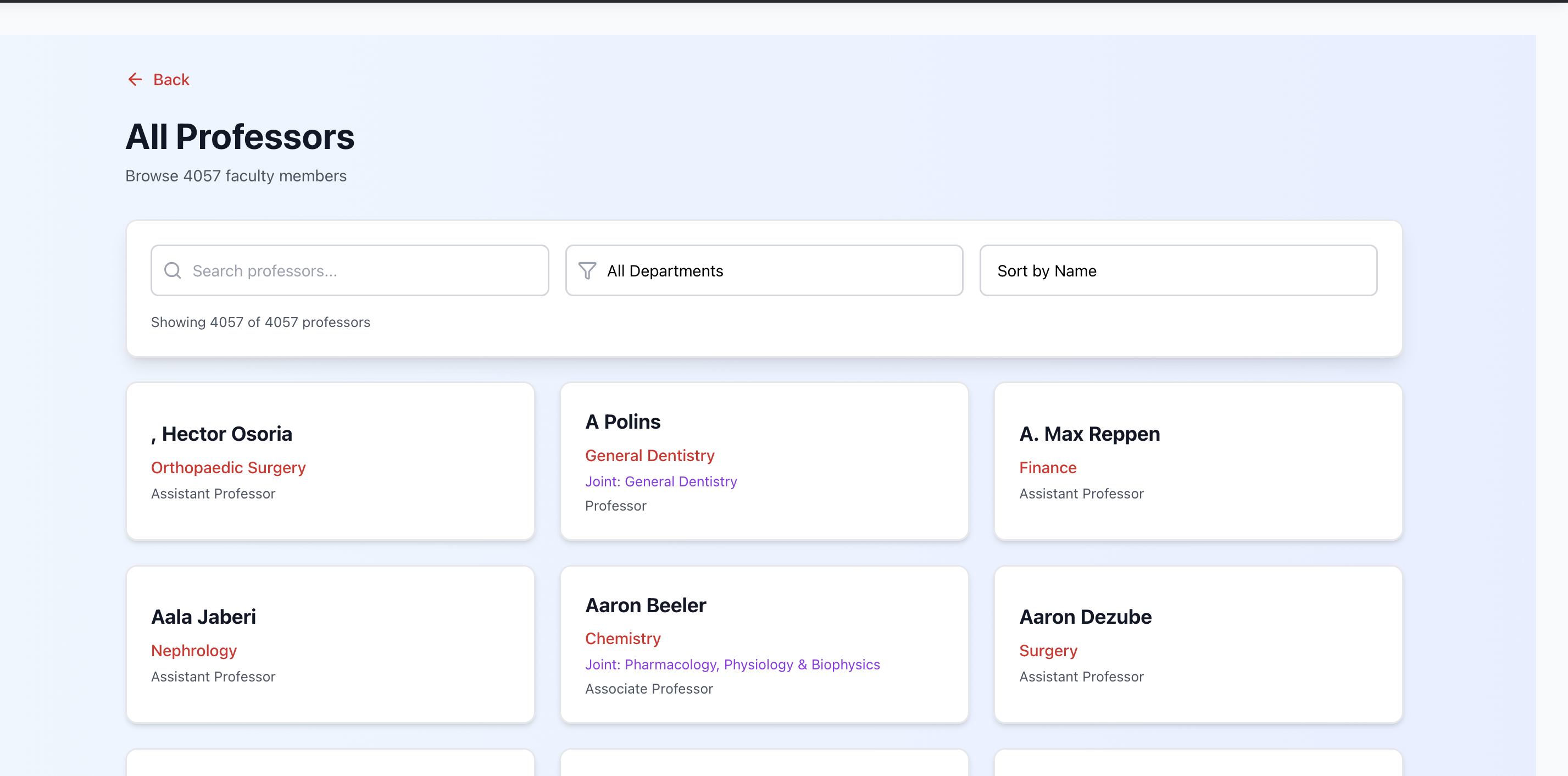Select Aala Jaberi's professor card

330,645
